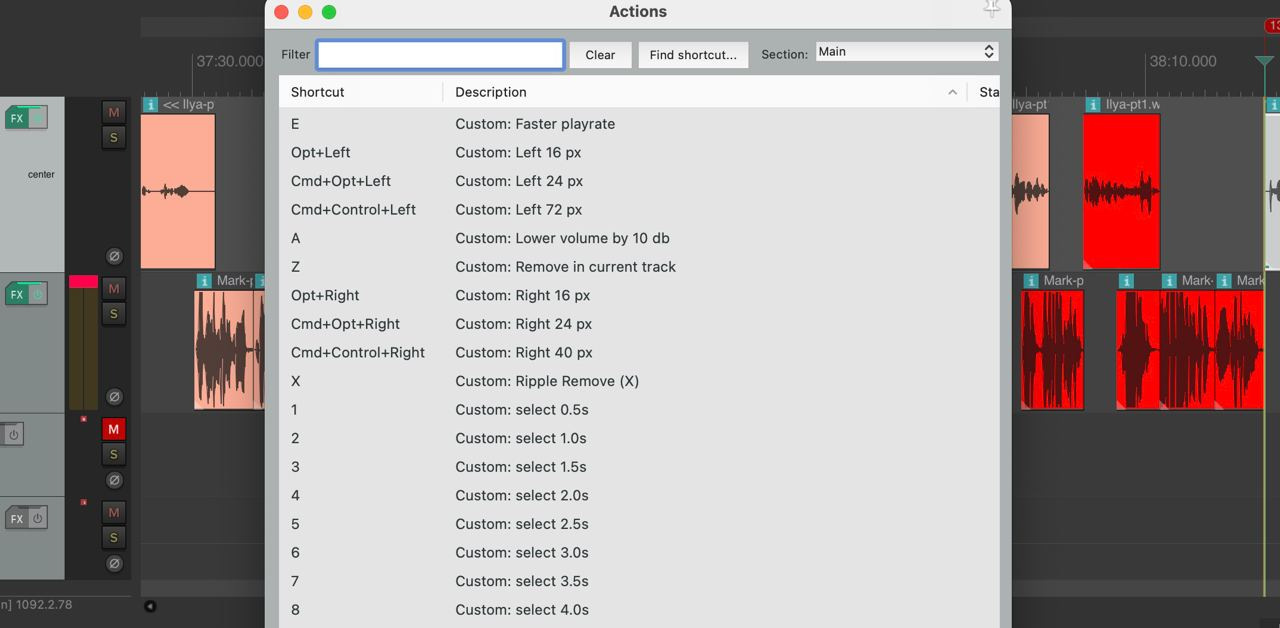The image size is (1280, 628).
Task: Click the phase invert icon on first track
Action: [x=114, y=256]
